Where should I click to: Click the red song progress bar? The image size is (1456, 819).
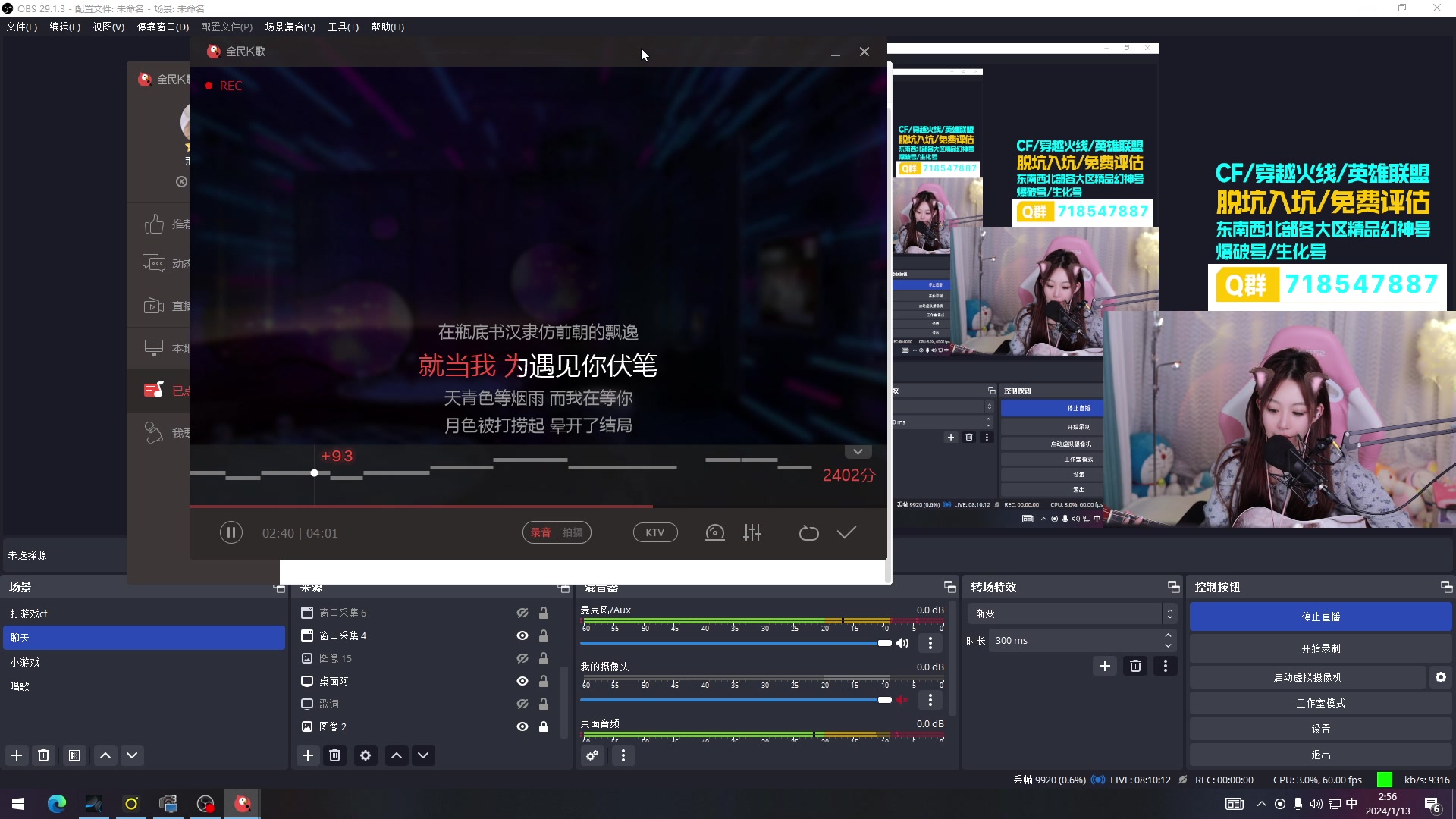tap(421, 506)
